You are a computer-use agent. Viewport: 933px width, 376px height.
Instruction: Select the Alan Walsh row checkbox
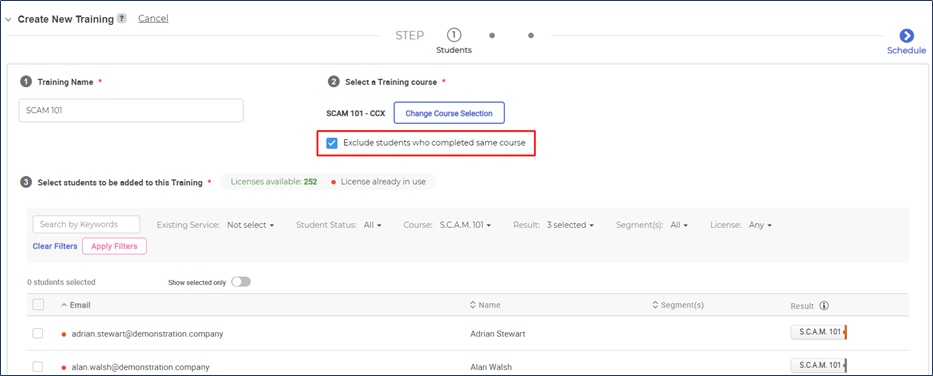coord(38,366)
